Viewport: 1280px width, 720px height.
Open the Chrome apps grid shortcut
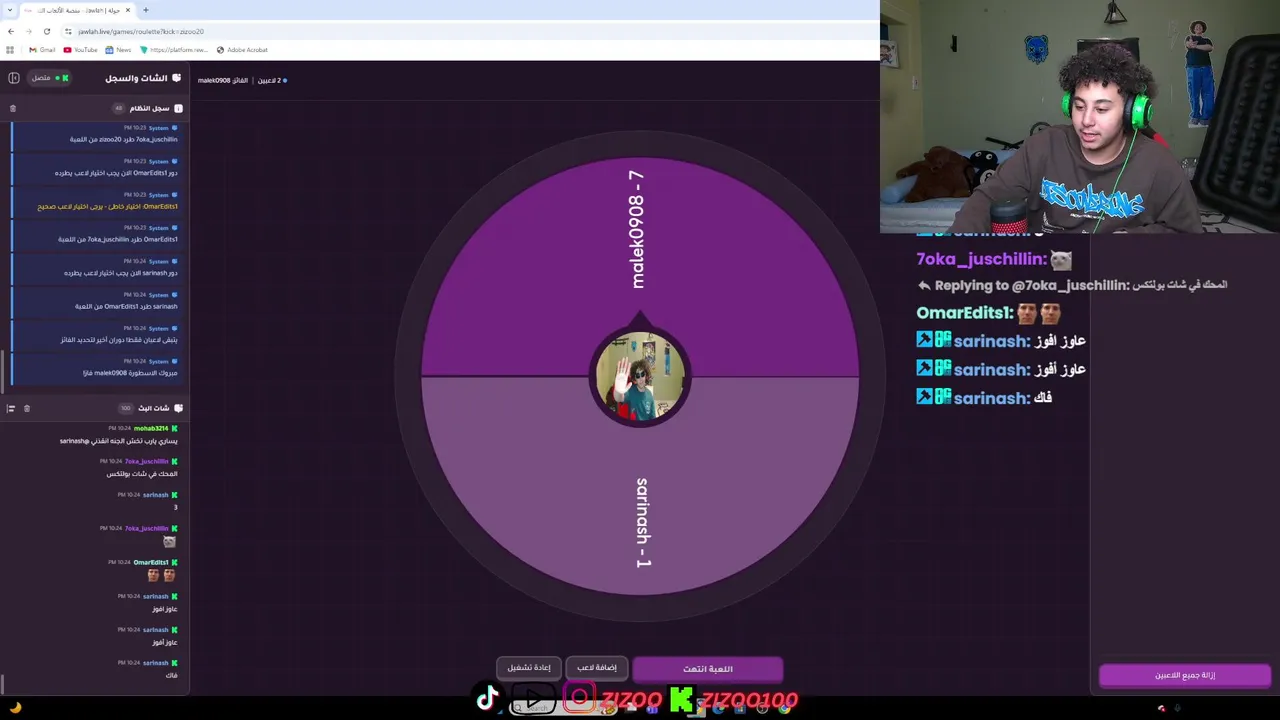10,49
